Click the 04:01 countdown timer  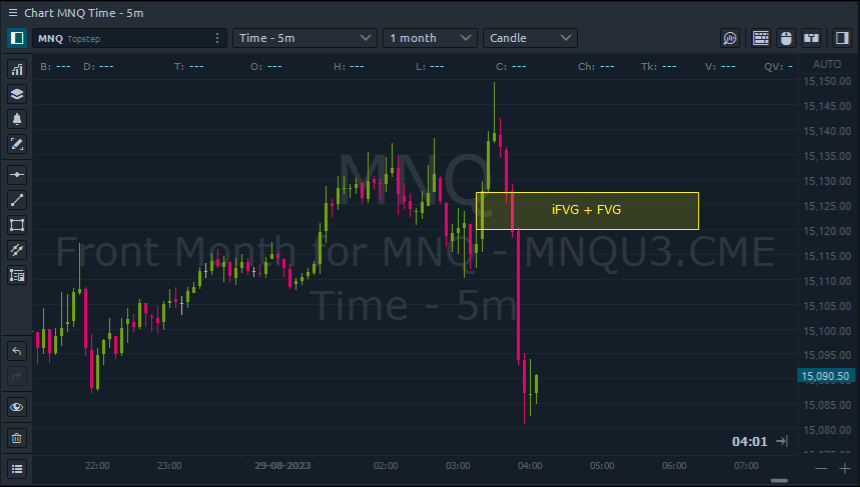coord(750,441)
